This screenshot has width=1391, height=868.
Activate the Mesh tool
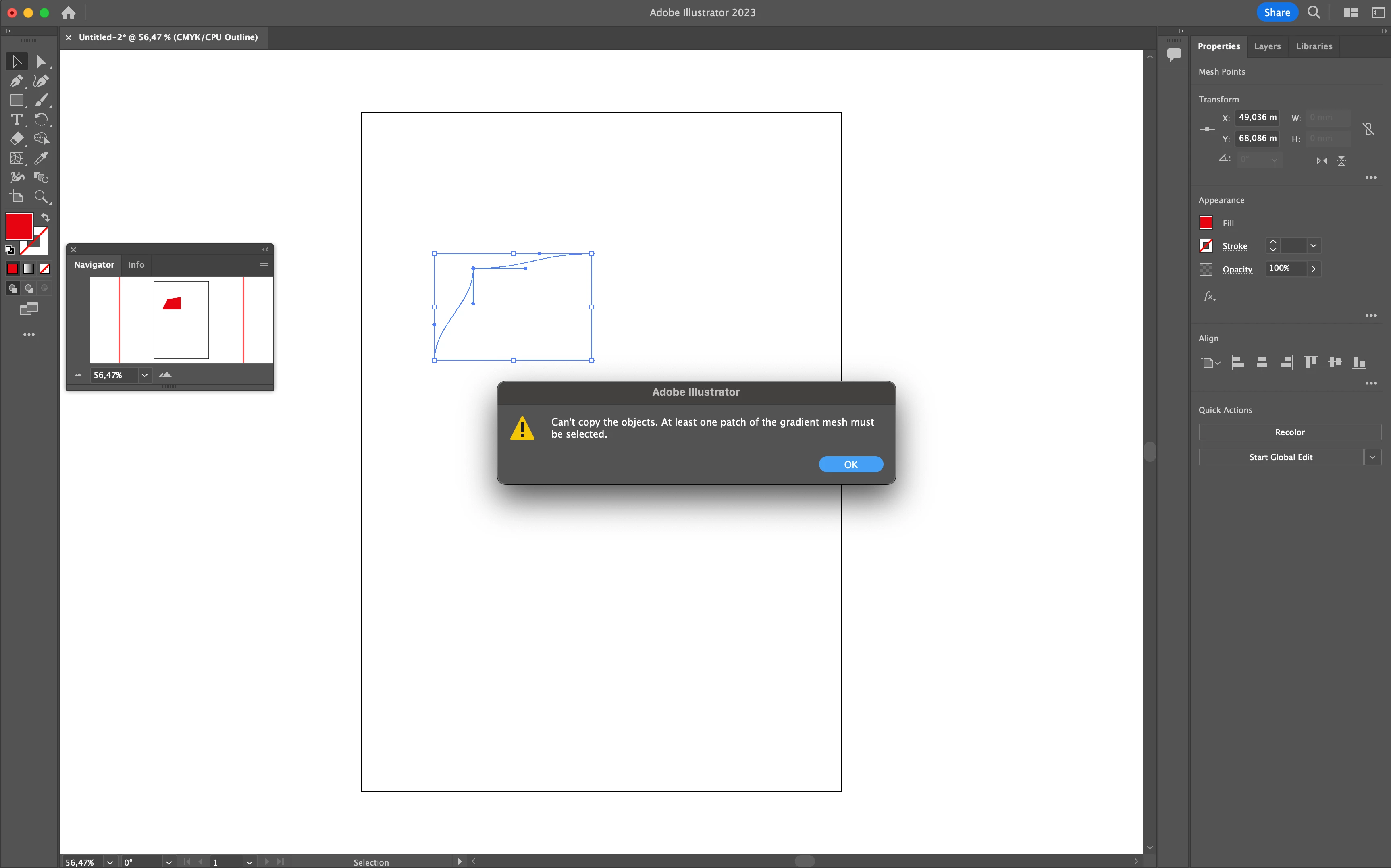(17, 158)
